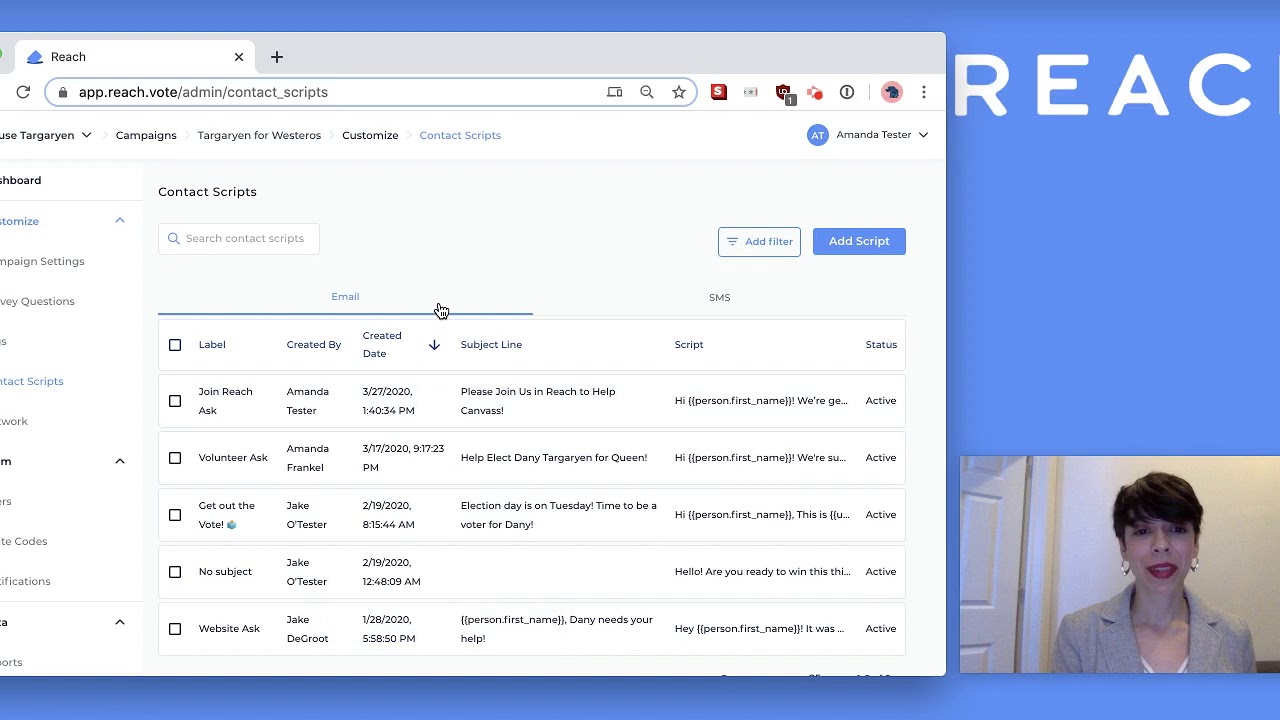Sort by Label column header

point(212,345)
